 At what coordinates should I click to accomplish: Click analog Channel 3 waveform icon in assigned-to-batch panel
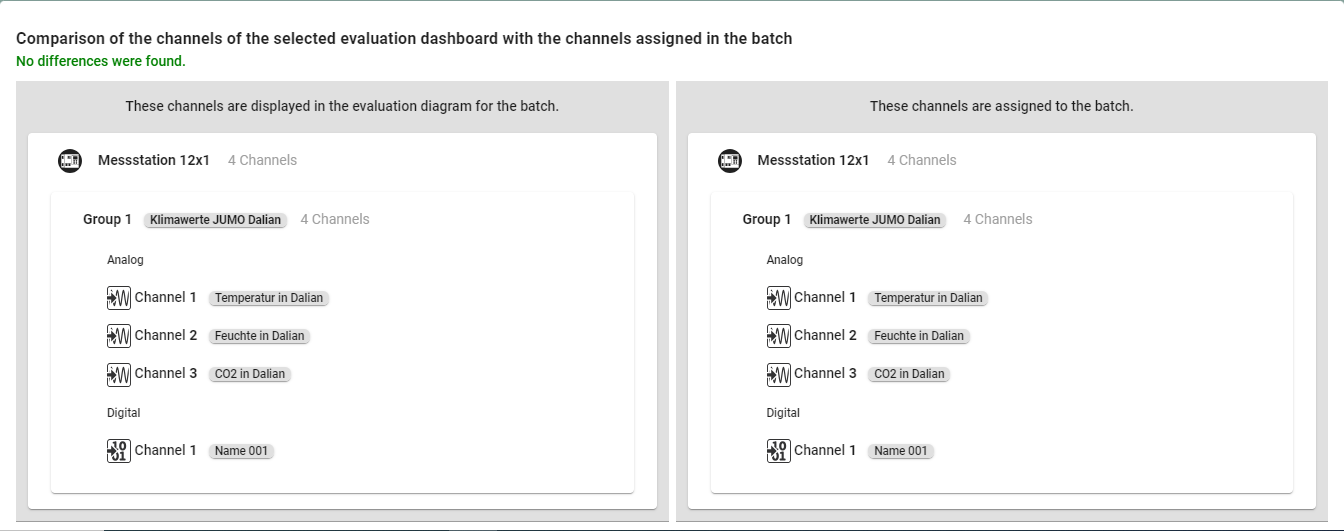pos(778,374)
